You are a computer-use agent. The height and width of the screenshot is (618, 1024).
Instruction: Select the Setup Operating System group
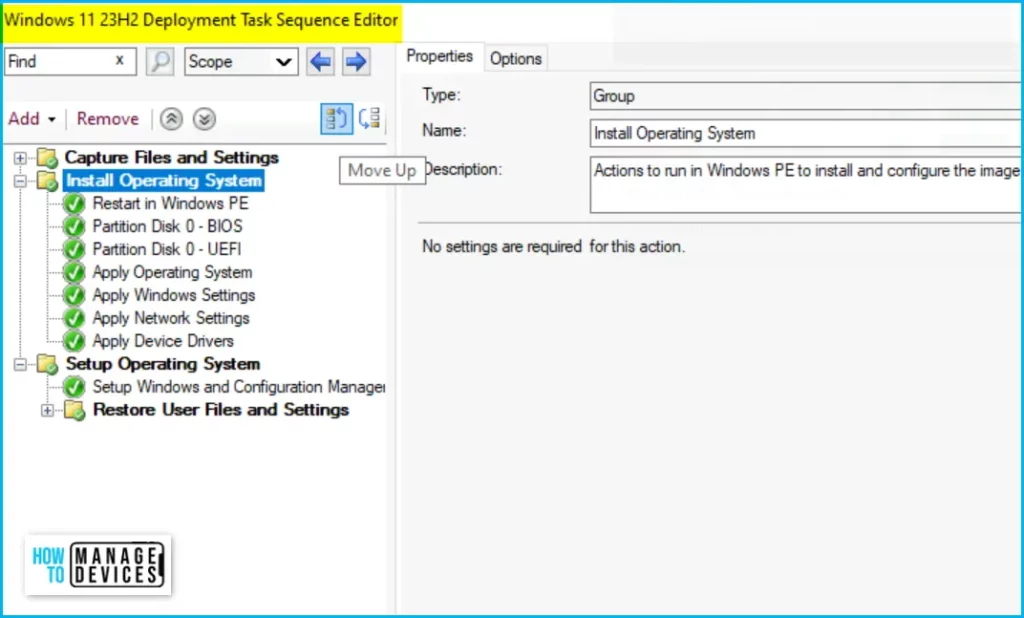click(x=163, y=364)
